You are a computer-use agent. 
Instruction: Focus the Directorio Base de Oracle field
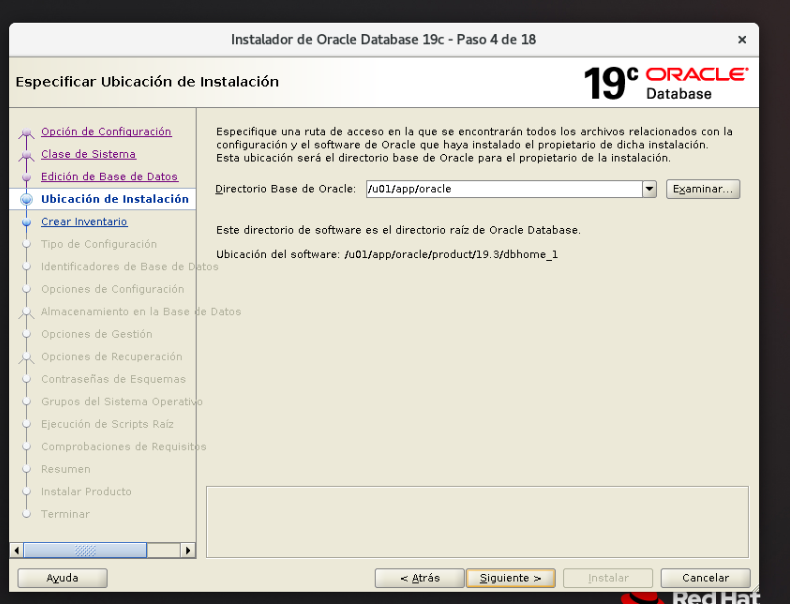(x=504, y=189)
